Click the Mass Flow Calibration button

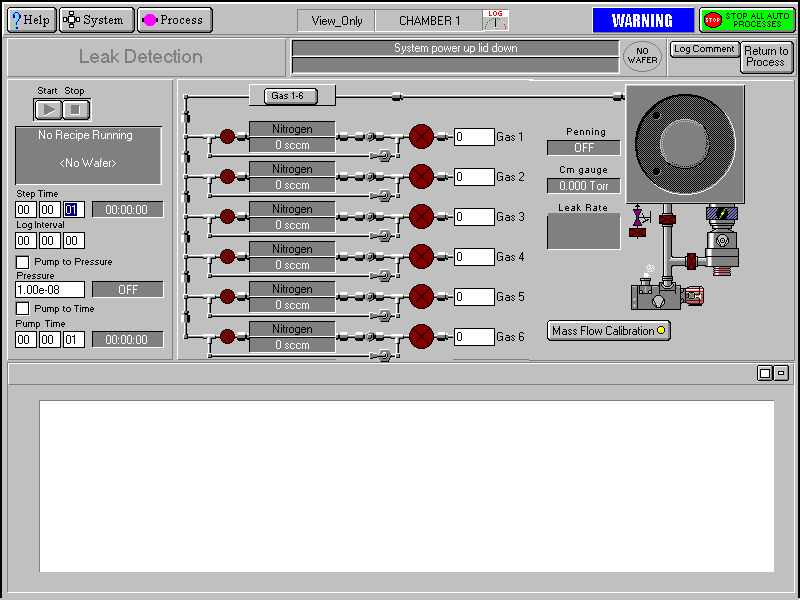point(609,331)
